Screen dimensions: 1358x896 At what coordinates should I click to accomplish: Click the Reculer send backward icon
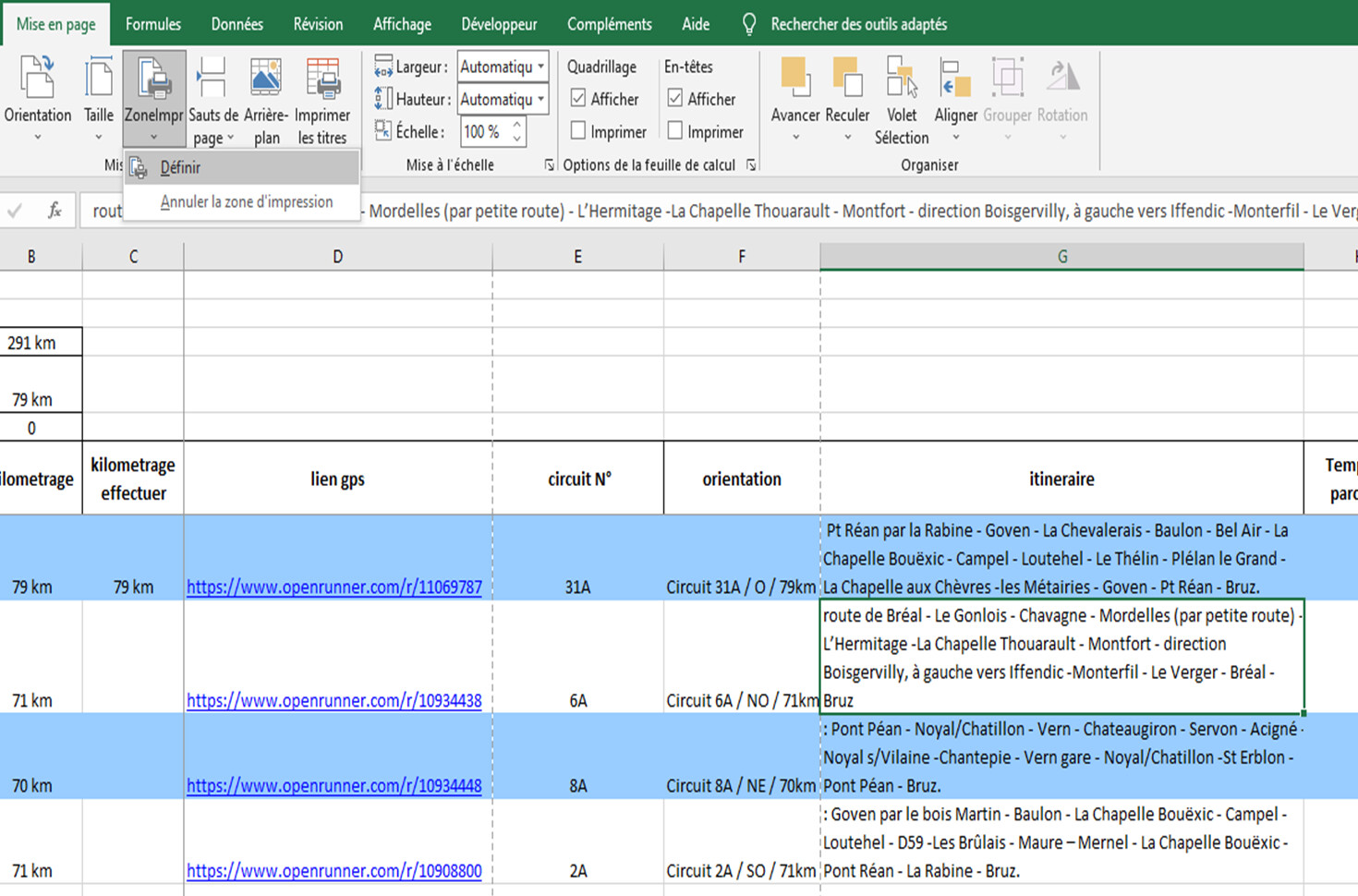(847, 76)
